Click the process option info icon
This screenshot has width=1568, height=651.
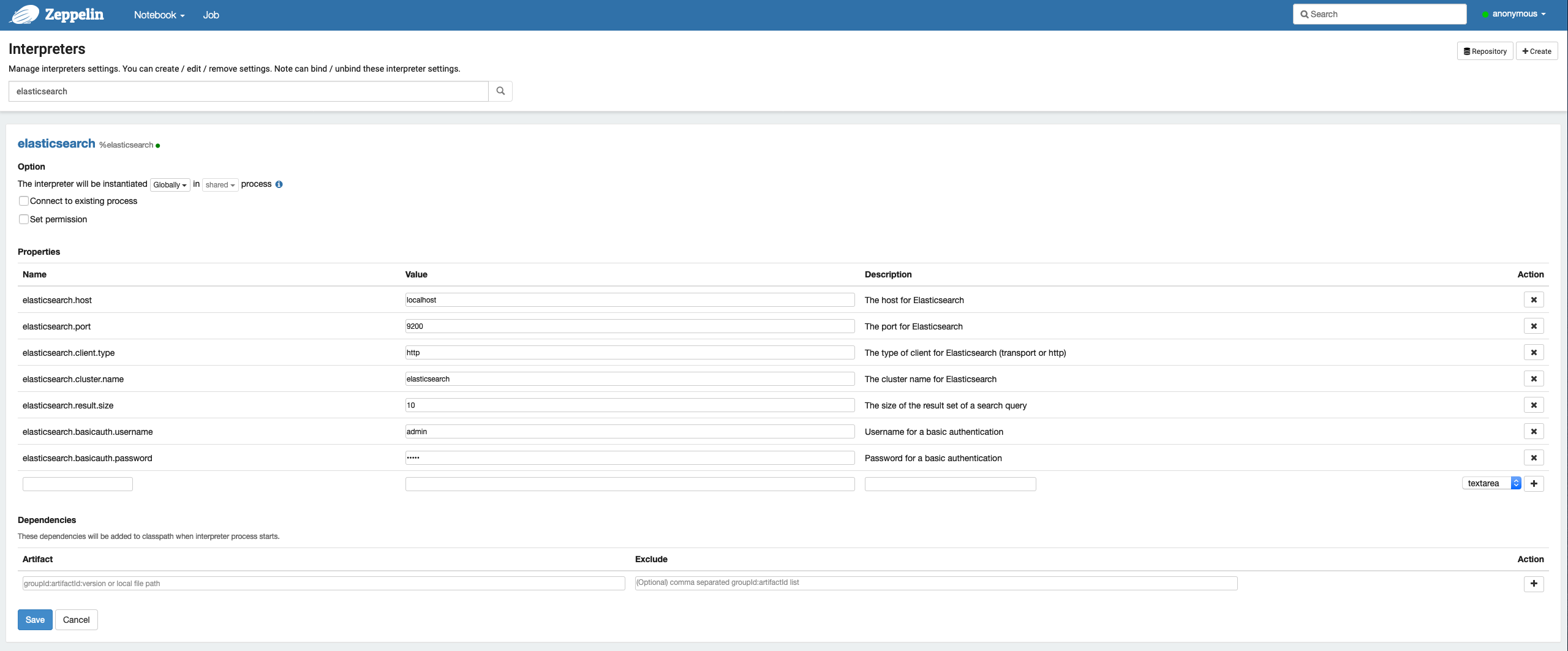279,184
